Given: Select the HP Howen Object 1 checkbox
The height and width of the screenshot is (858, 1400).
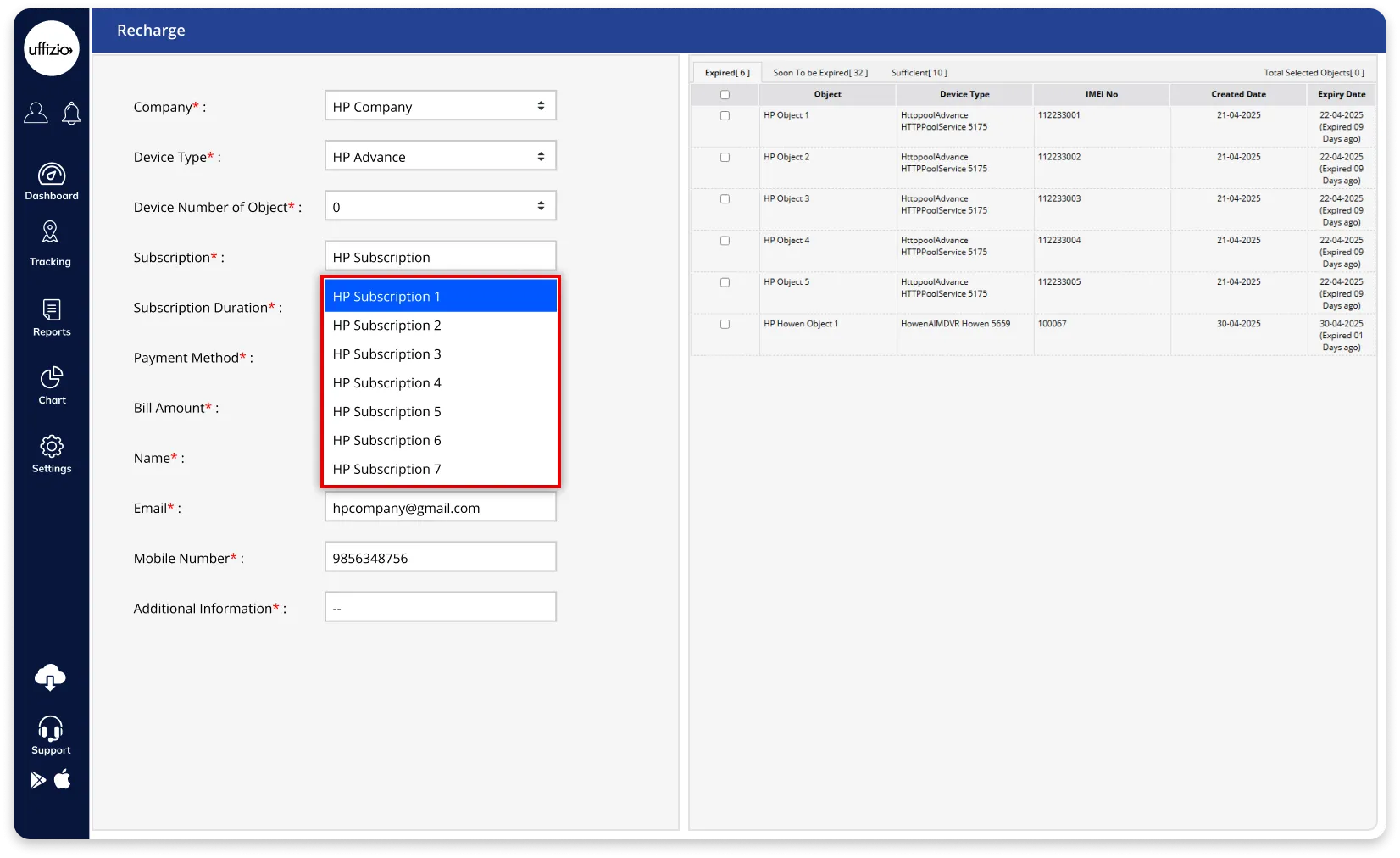Looking at the screenshot, I should pos(725,324).
